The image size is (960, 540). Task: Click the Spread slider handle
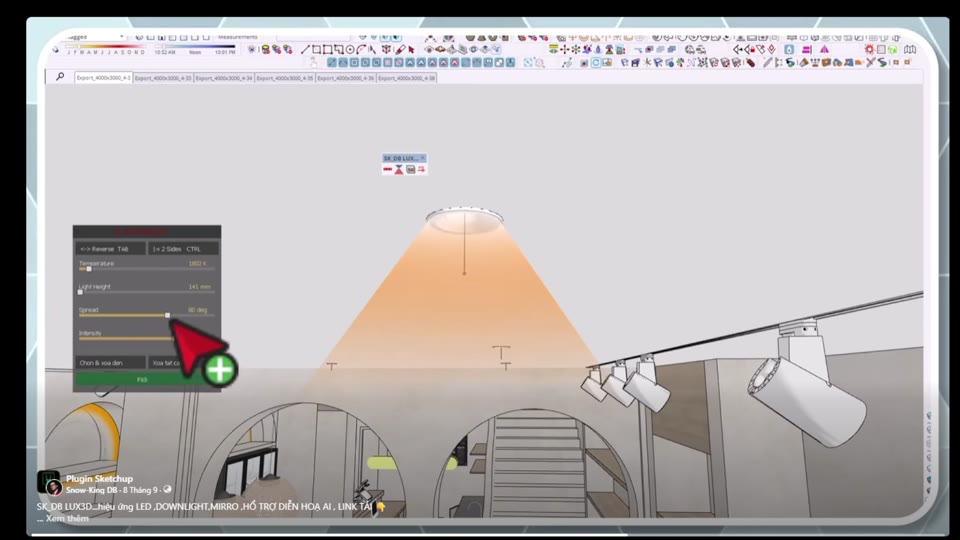click(x=167, y=315)
